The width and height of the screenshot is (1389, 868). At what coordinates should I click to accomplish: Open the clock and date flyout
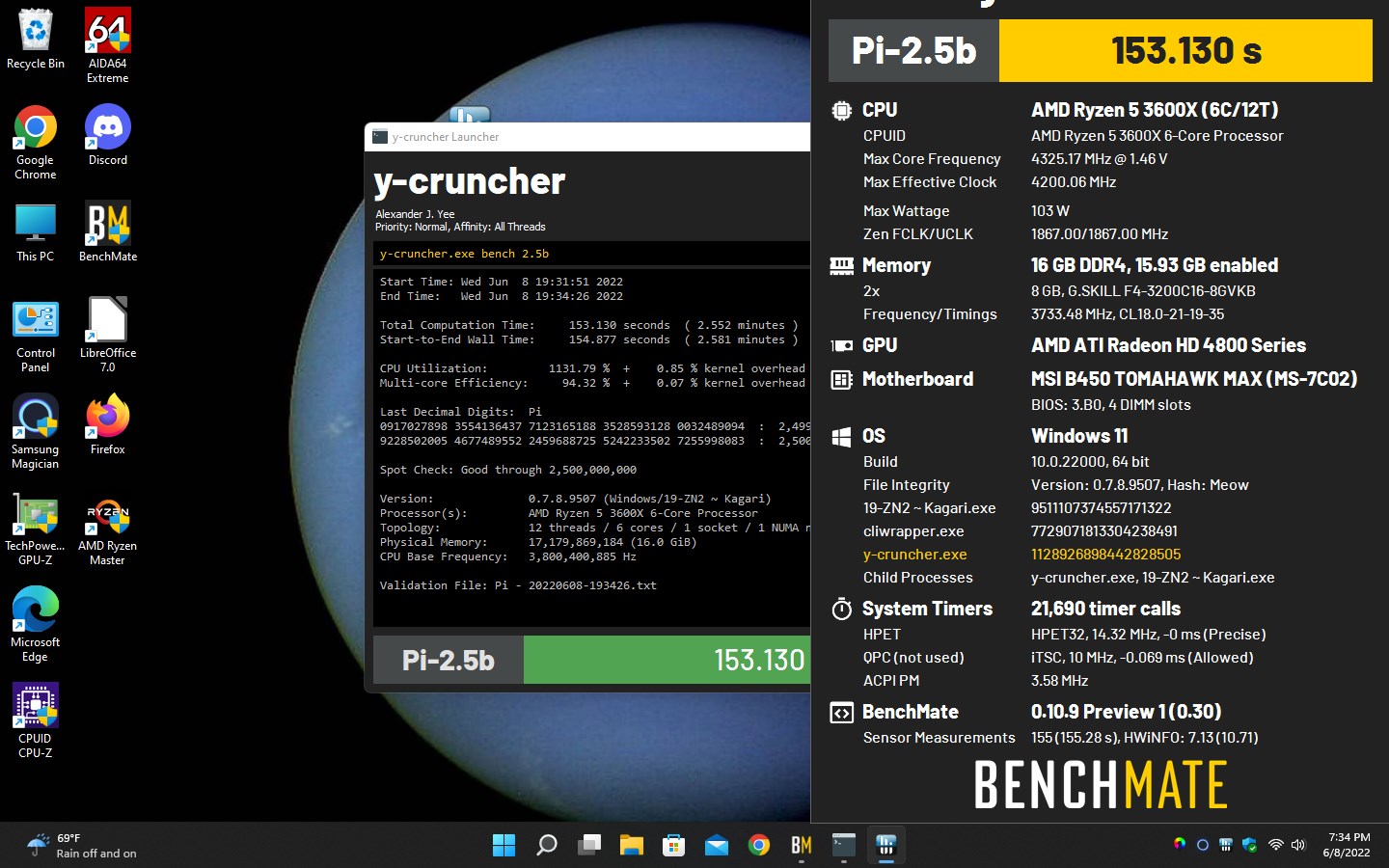pyautogui.click(x=1347, y=845)
